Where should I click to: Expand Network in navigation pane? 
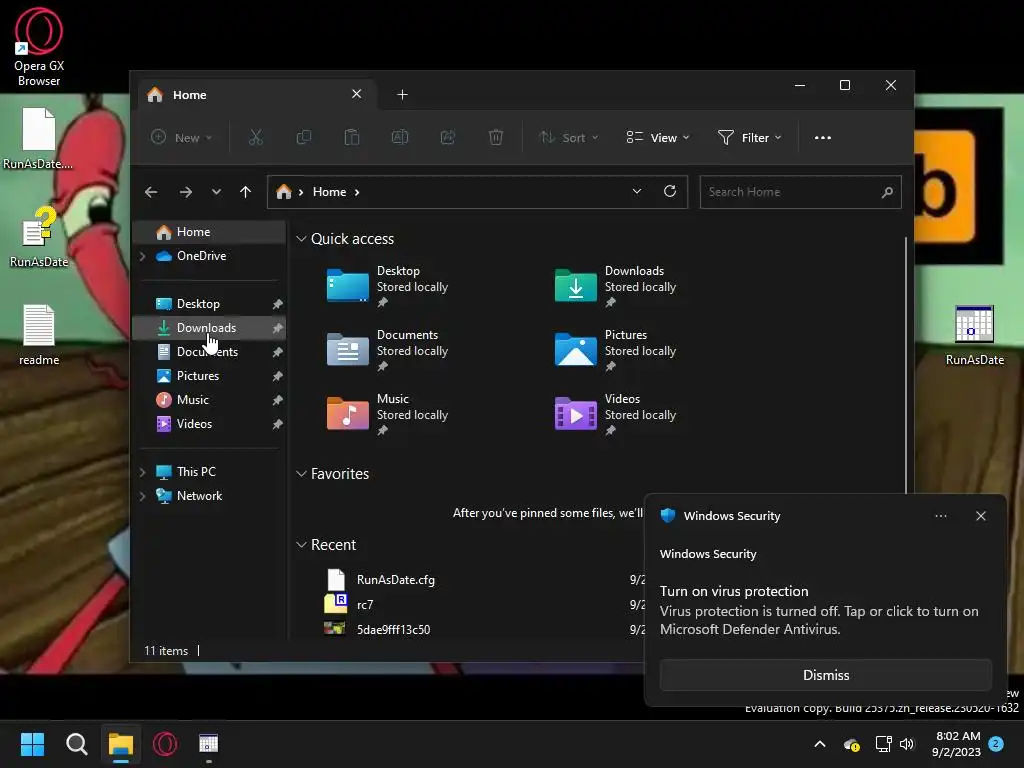(142, 496)
